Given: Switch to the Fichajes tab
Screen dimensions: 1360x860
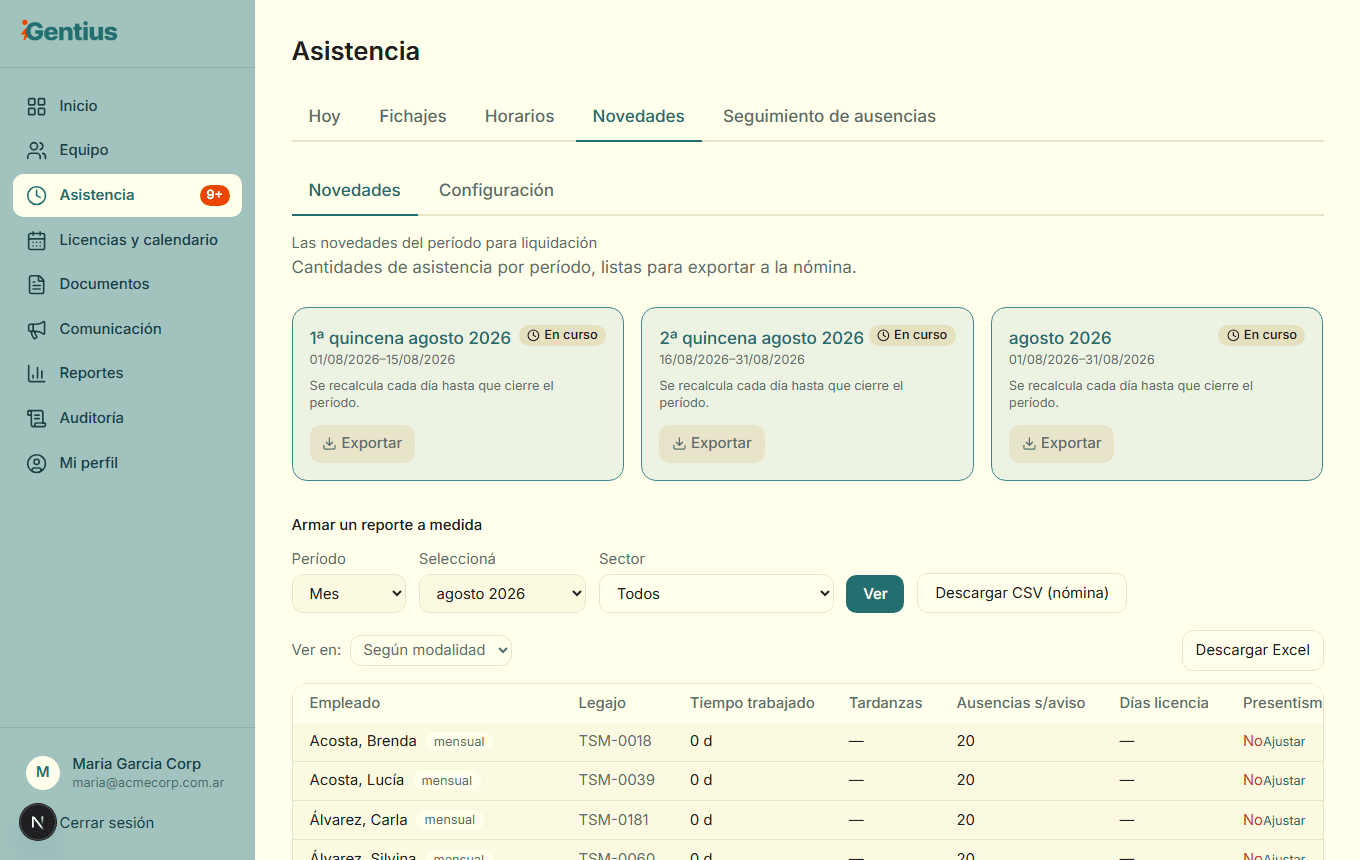Looking at the screenshot, I should pos(413,116).
